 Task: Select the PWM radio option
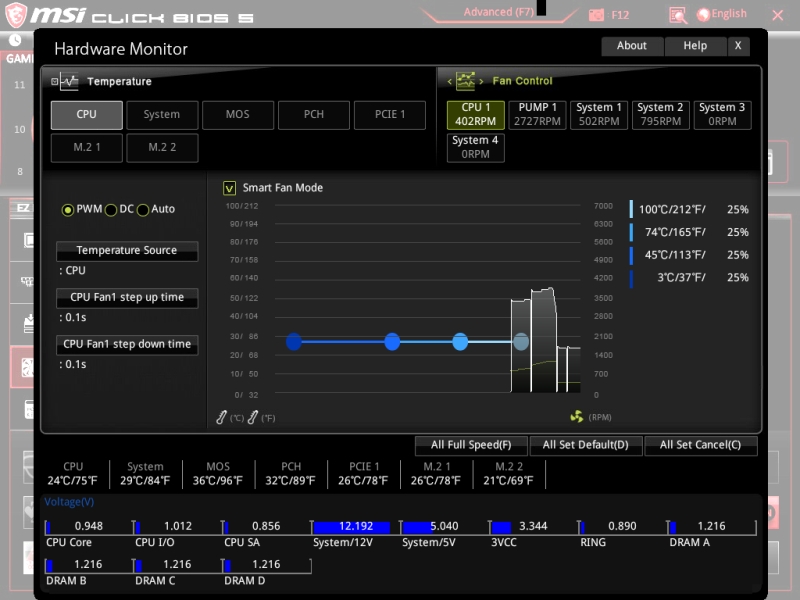coord(67,210)
